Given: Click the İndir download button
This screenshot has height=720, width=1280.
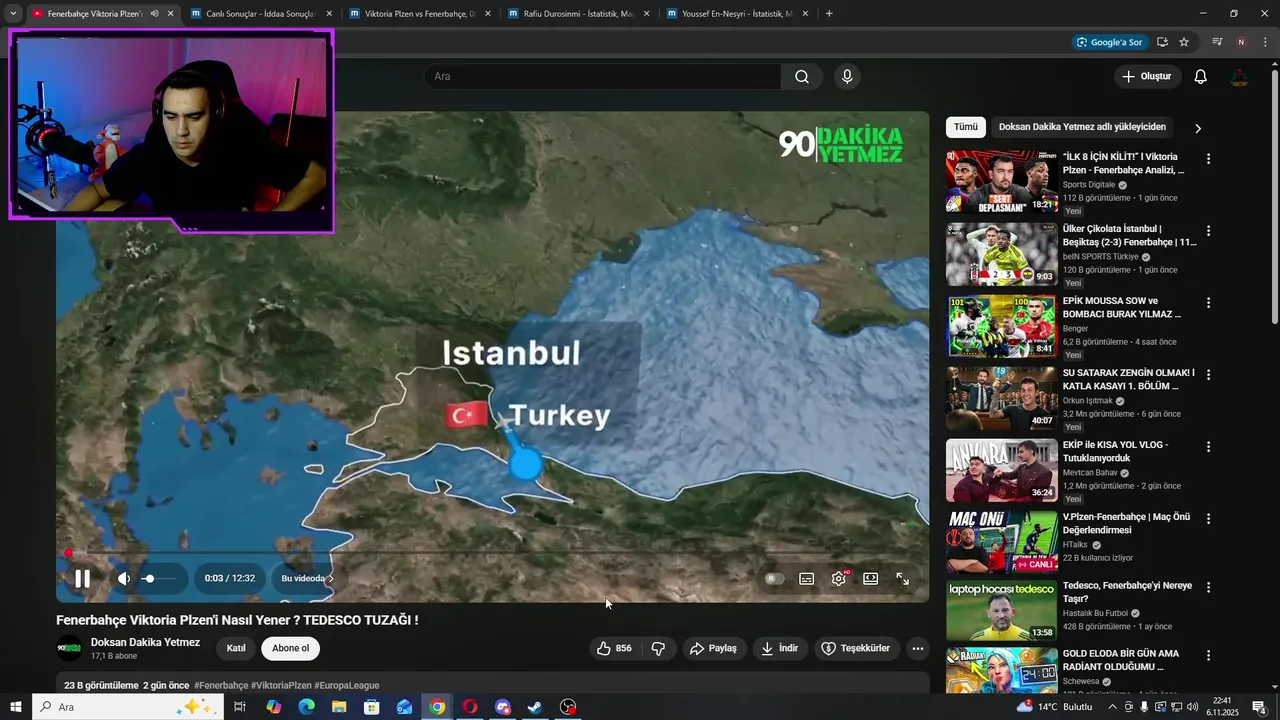Looking at the screenshot, I should click(x=780, y=648).
